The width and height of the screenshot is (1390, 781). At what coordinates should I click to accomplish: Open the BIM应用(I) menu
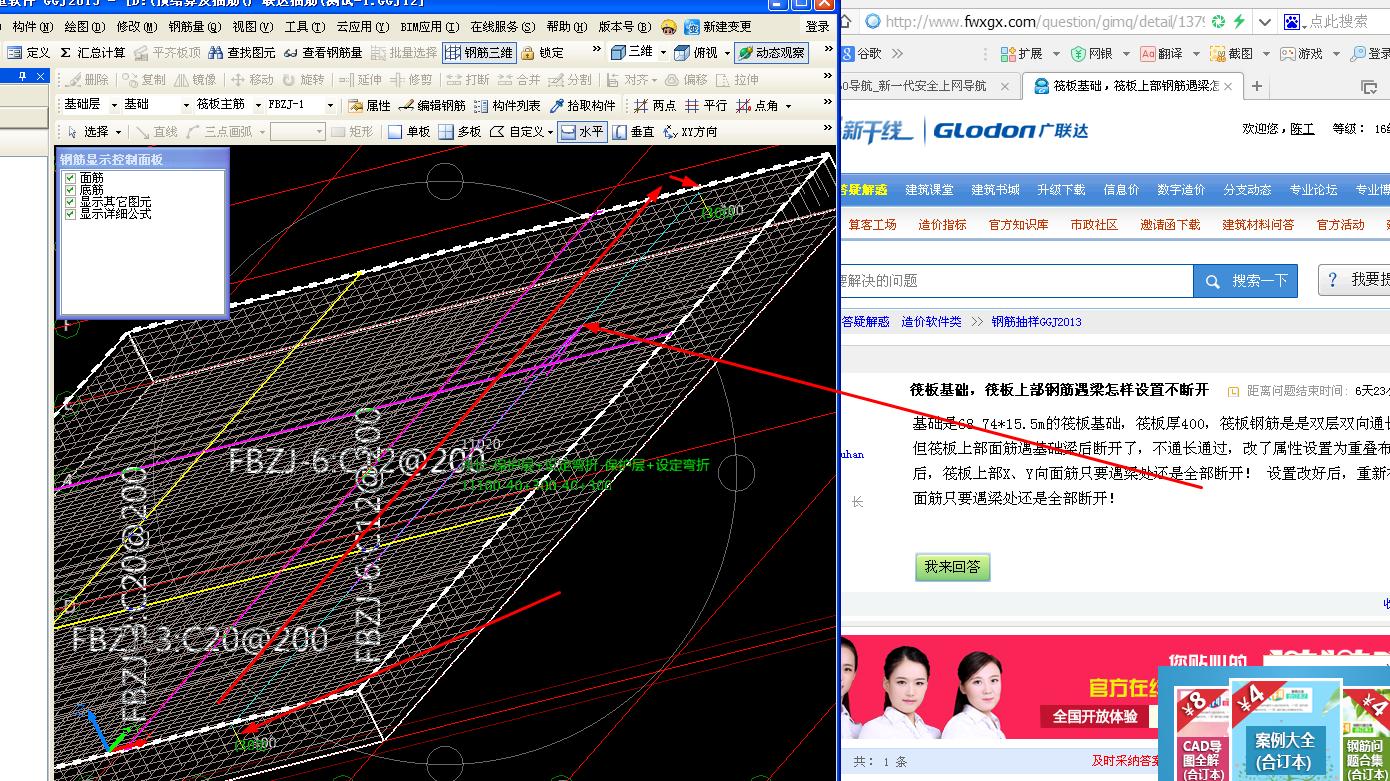pyautogui.click(x=429, y=27)
